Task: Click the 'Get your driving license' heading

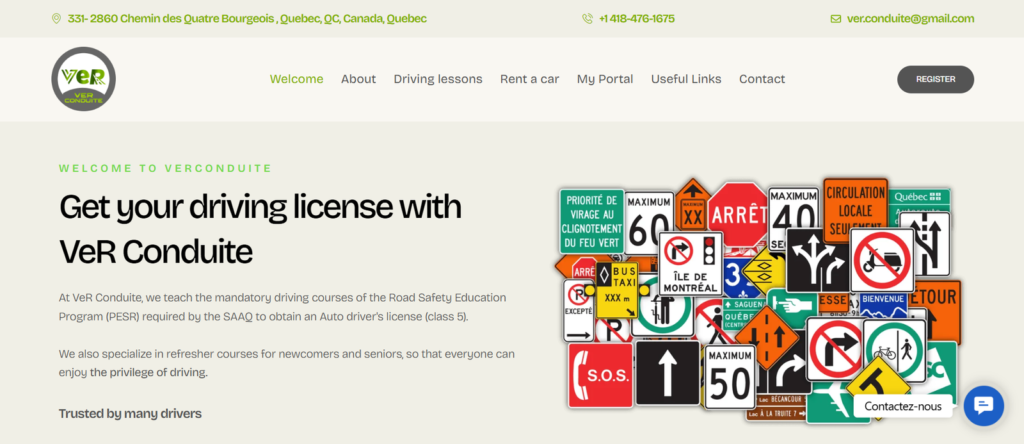Action: click(260, 229)
